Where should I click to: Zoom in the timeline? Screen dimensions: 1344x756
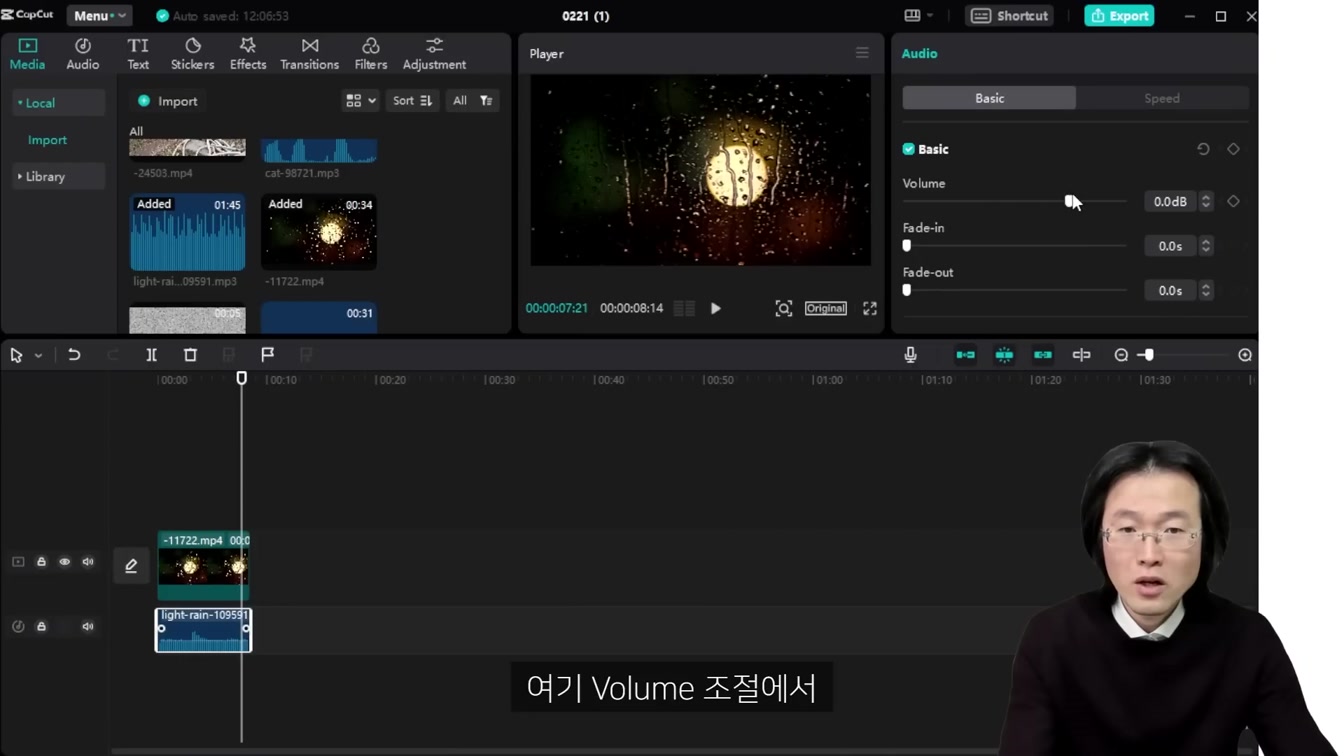(1245, 355)
